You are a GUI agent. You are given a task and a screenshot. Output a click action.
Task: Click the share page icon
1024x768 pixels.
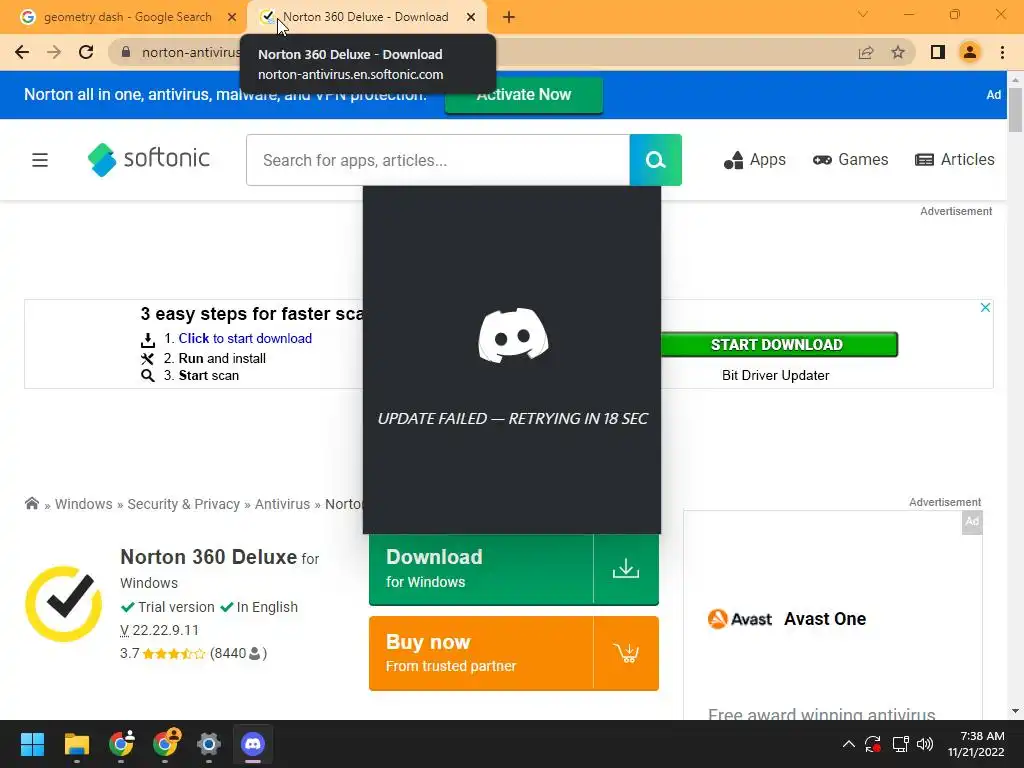tap(866, 52)
